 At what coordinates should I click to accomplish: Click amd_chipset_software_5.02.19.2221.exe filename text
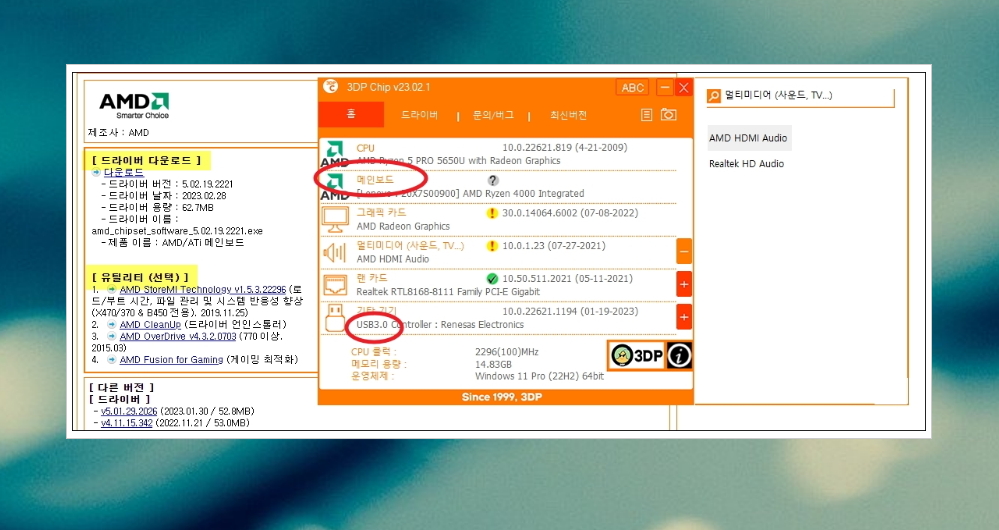tap(177, 231)
